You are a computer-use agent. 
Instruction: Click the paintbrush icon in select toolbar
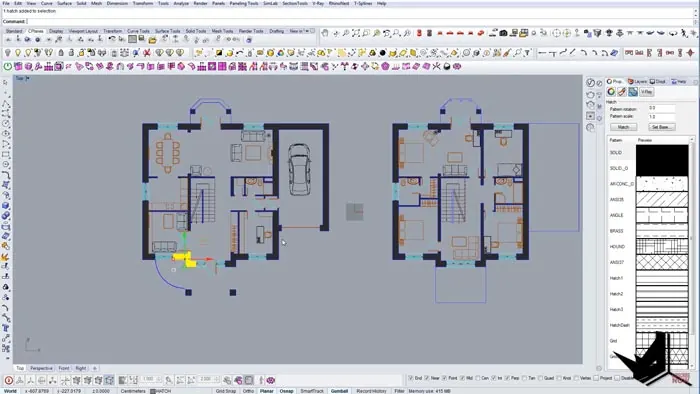(507, 53)
